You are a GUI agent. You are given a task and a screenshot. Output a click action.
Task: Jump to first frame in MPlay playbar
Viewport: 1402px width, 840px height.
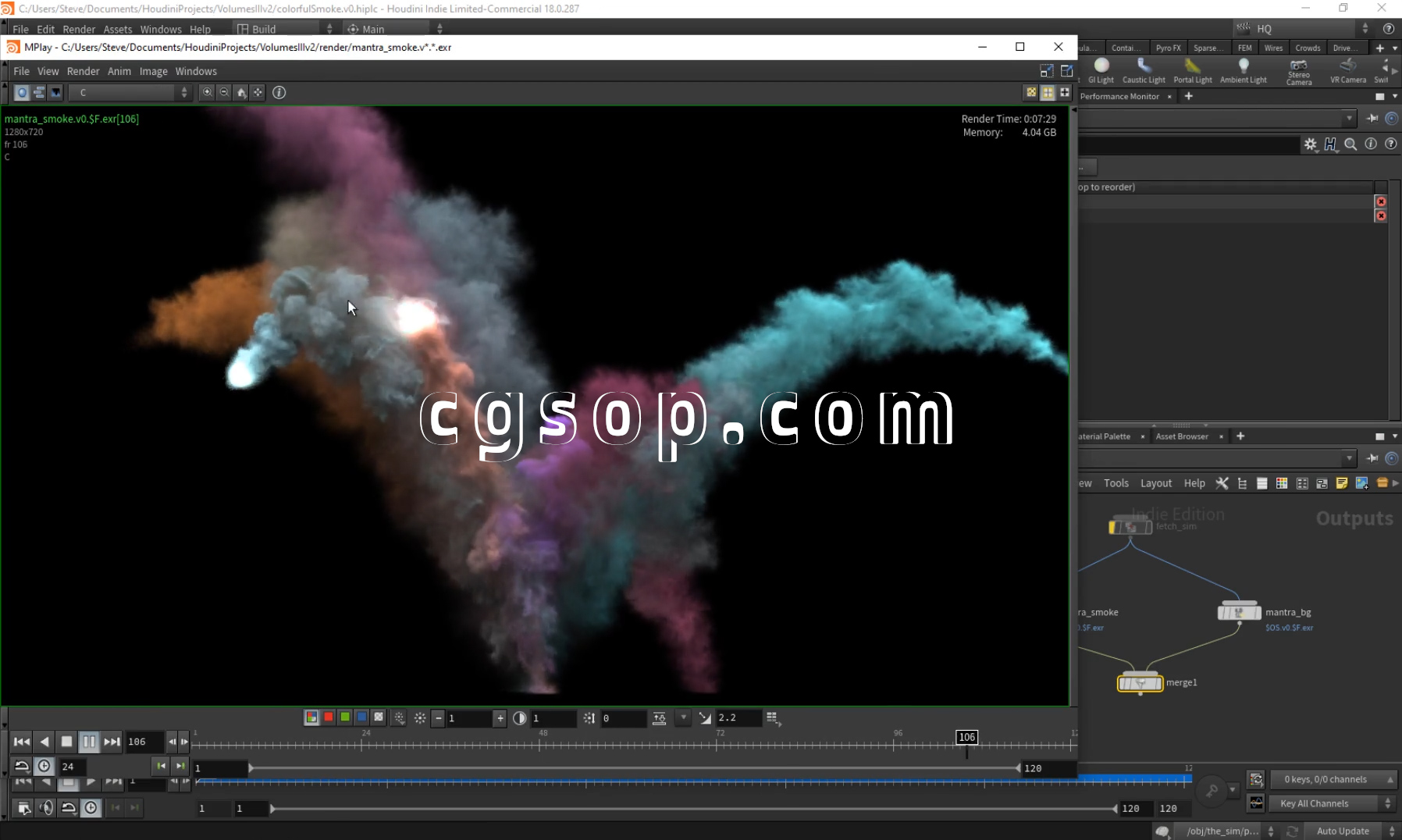click(22, 742)
